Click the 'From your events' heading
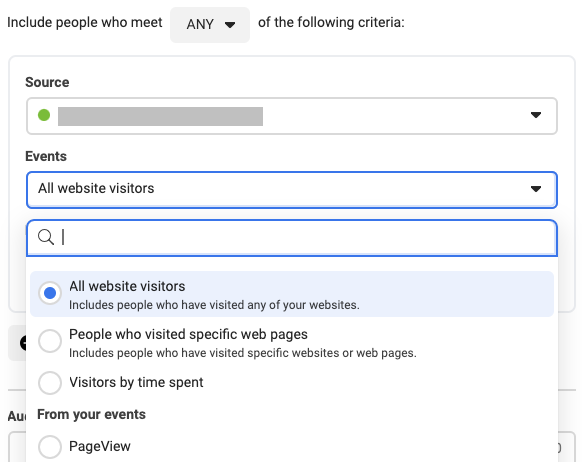This screenshot has height=462, width=582. coord(91,415)
